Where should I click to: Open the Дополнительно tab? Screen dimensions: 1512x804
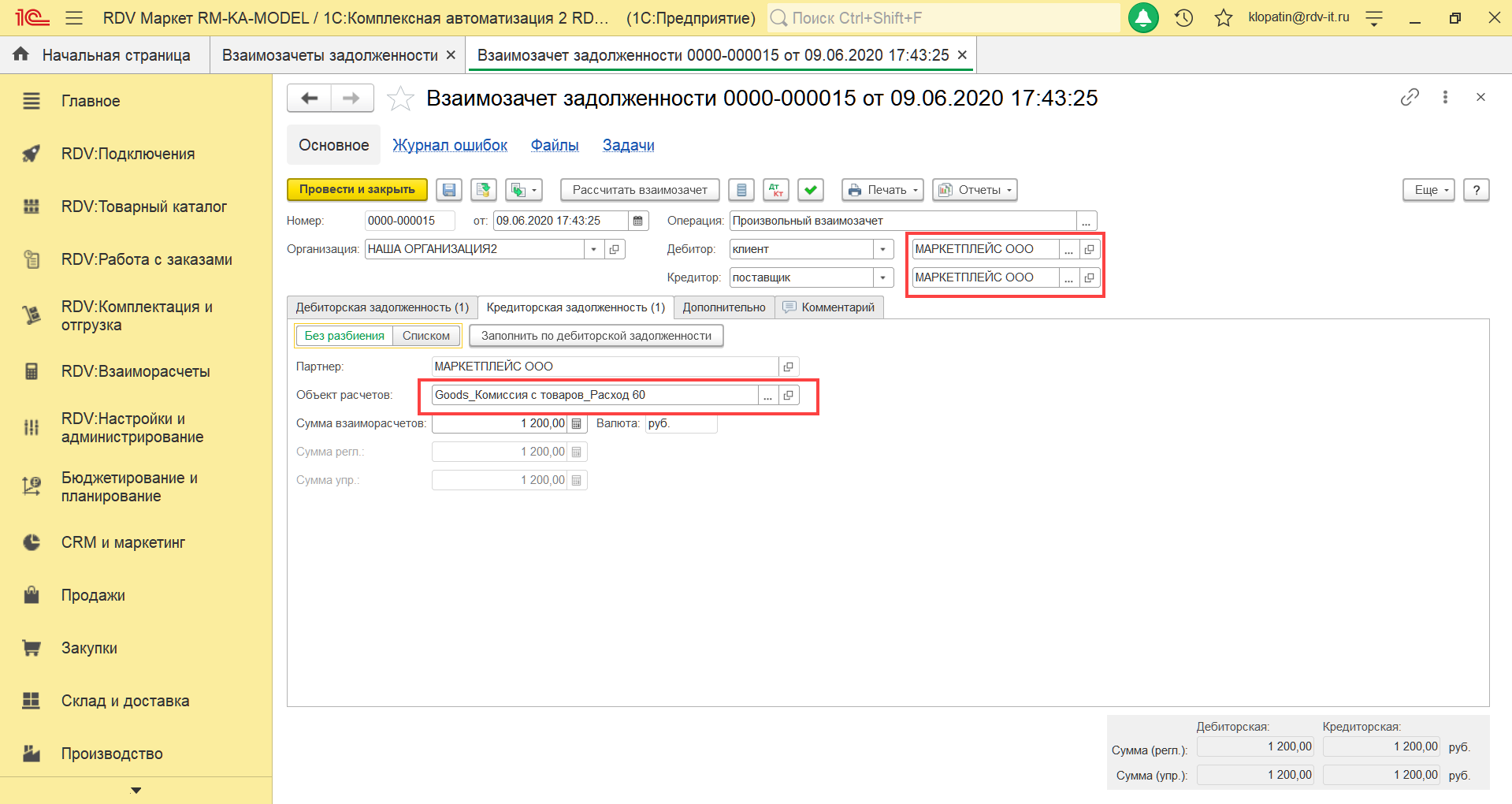[723, 307]
